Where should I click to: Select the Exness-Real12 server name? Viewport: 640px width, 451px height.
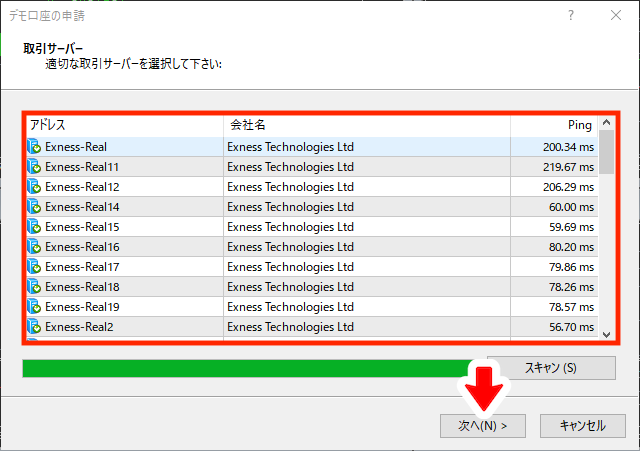(x=82, y=187)
